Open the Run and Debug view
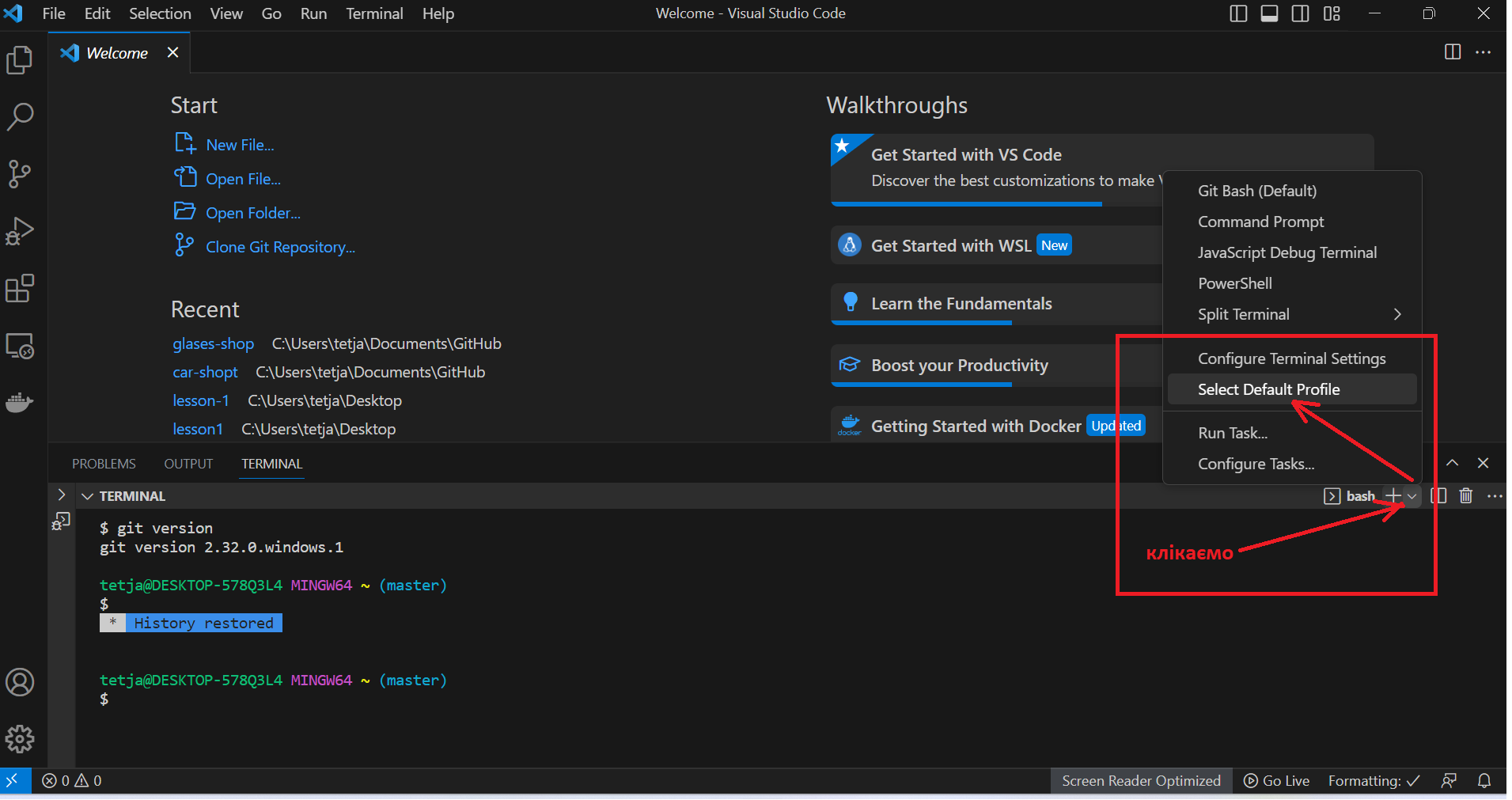Image resolution: width=1512 pixels, height=800 pixels. tap(20, 231)
